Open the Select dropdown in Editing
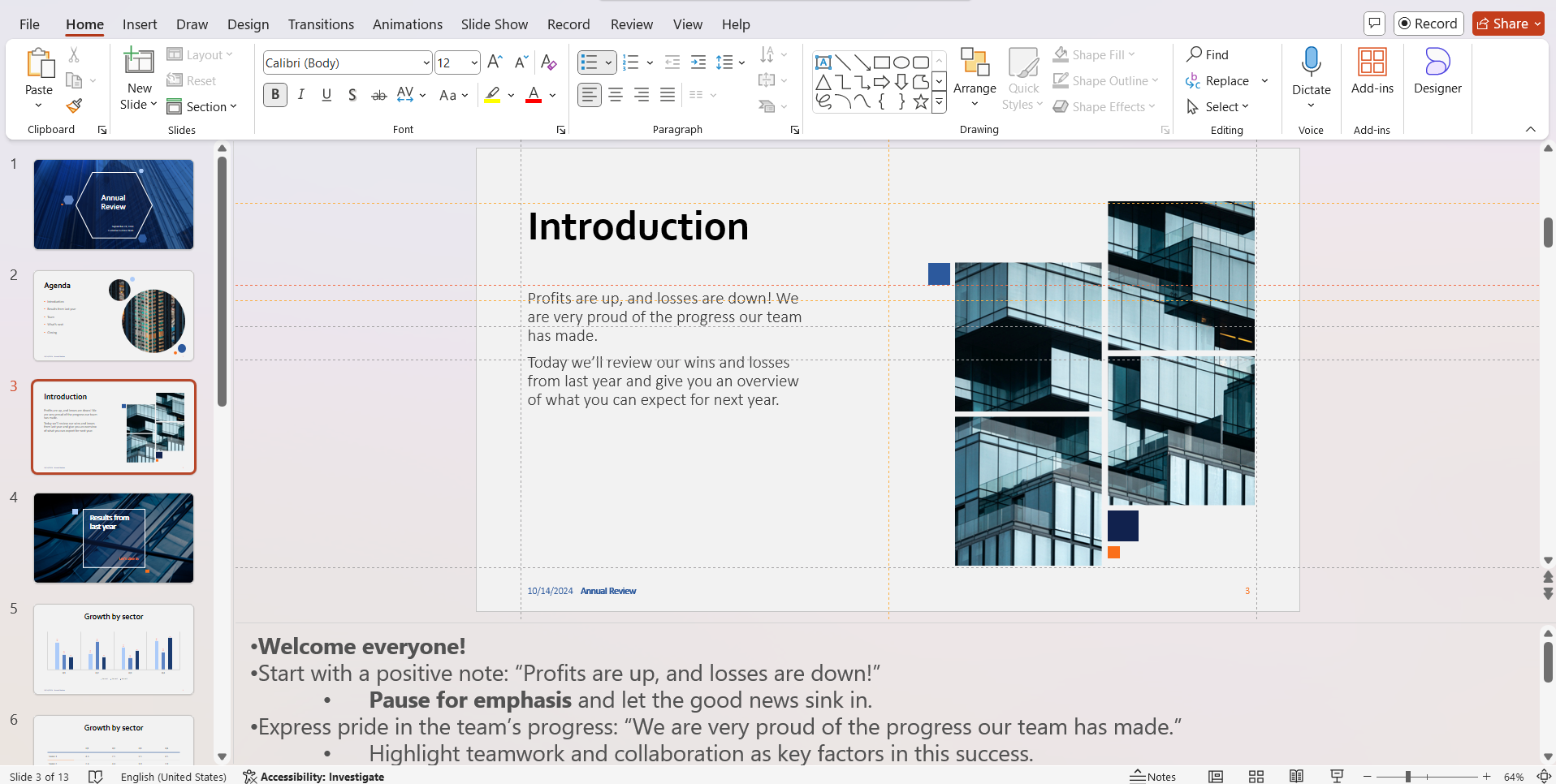1556x784 pixels. (1217, 106)
